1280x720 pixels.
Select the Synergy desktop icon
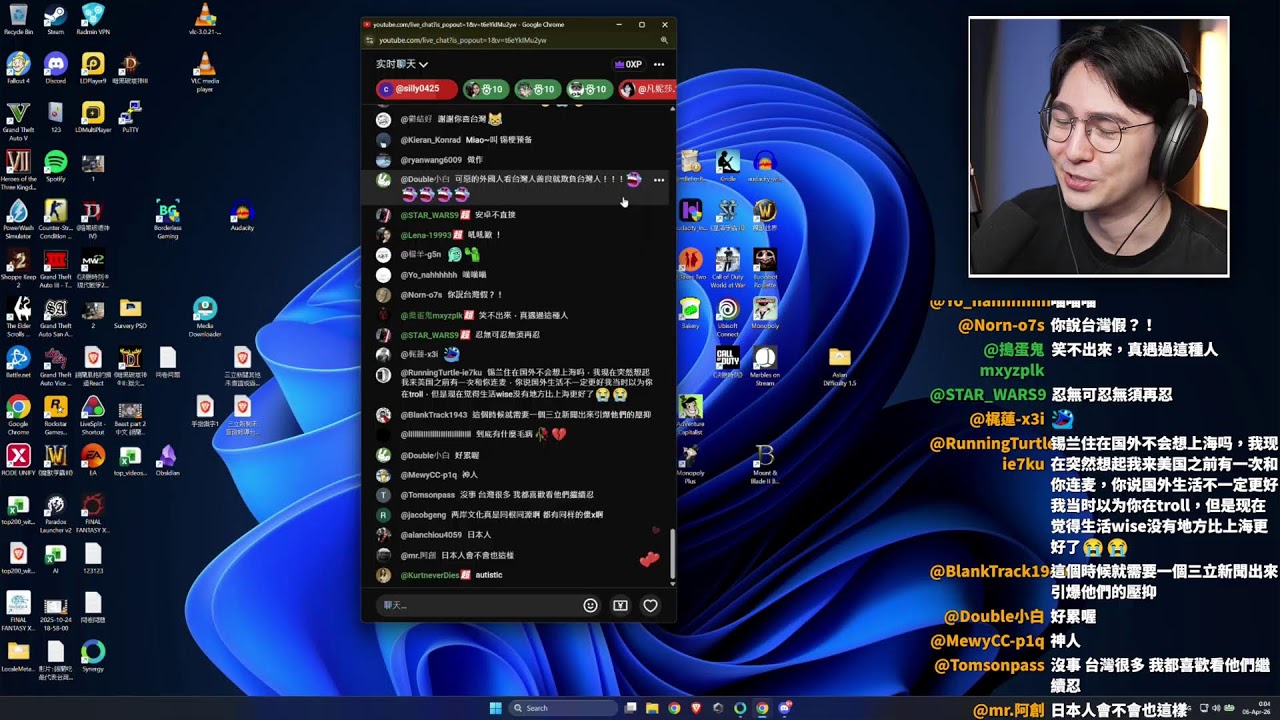click(93, 656)
